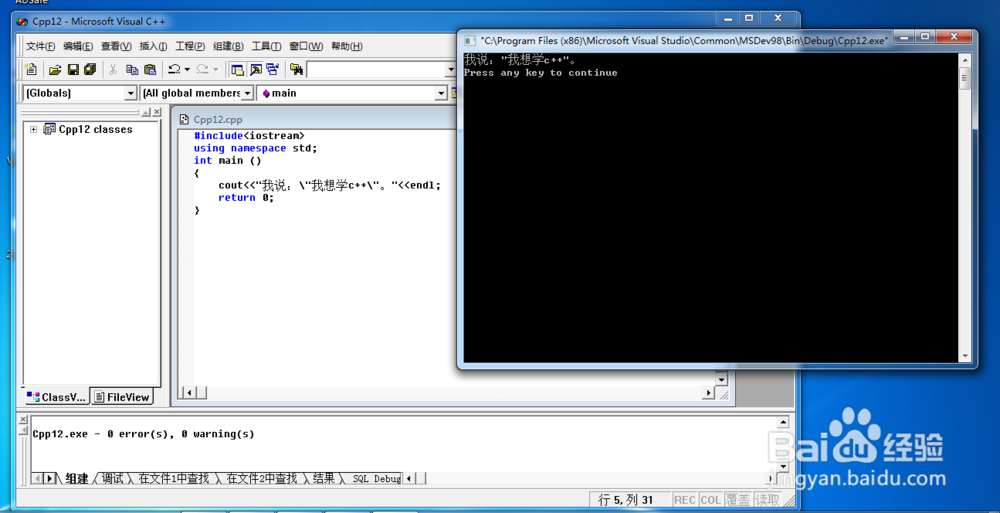Click the 0 error(s), 0 warning(s) output line
The width and height of the screenshot is (1000, 513).
click(143, 434)
